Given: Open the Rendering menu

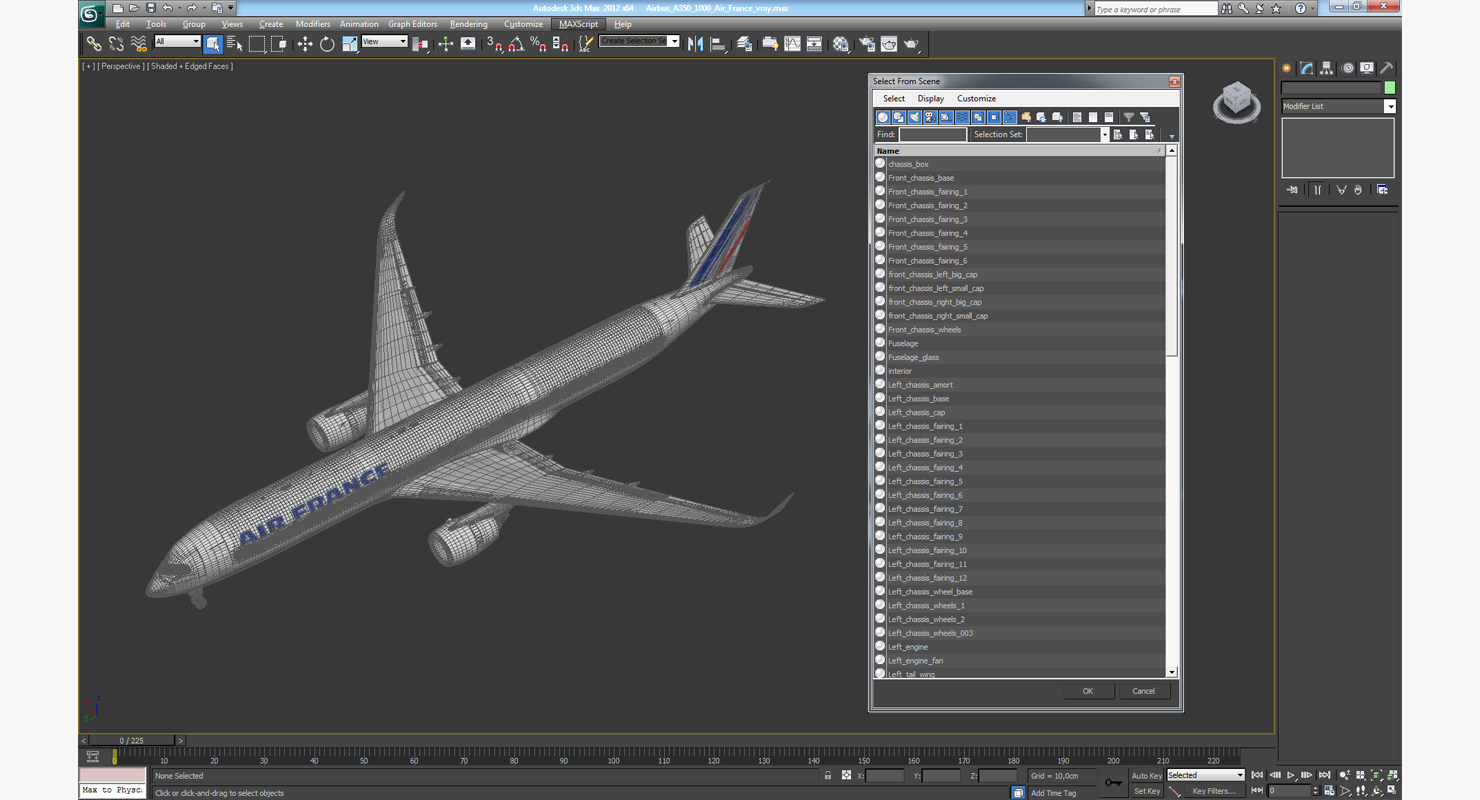Looking at the screenshot, I should tap(469, 24).
